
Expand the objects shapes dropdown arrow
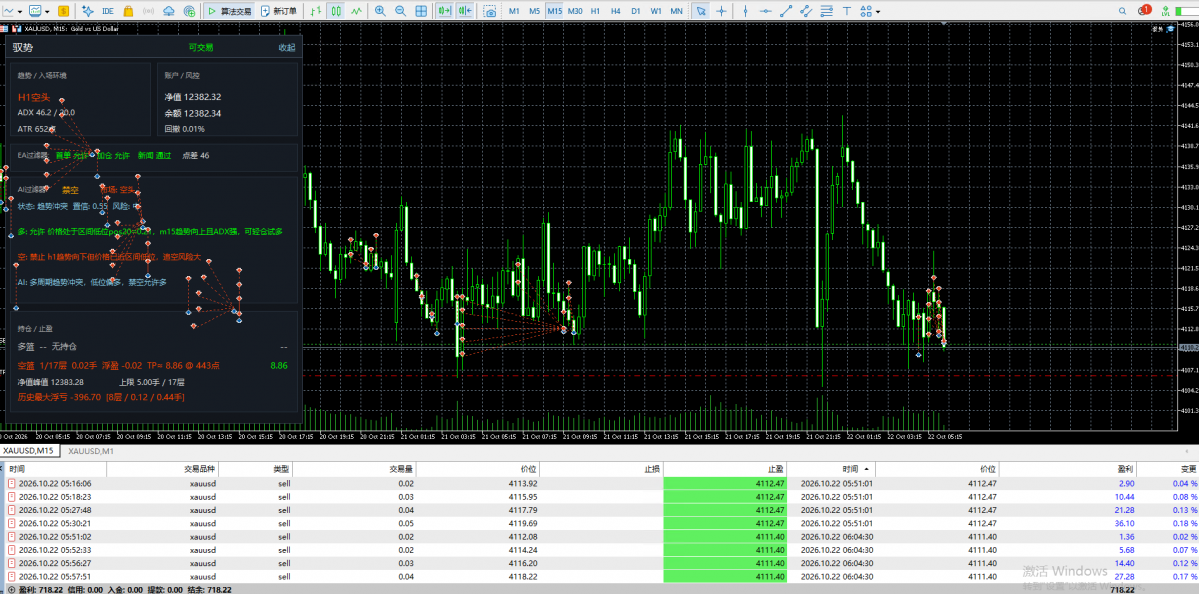click(x=877, y=11)
